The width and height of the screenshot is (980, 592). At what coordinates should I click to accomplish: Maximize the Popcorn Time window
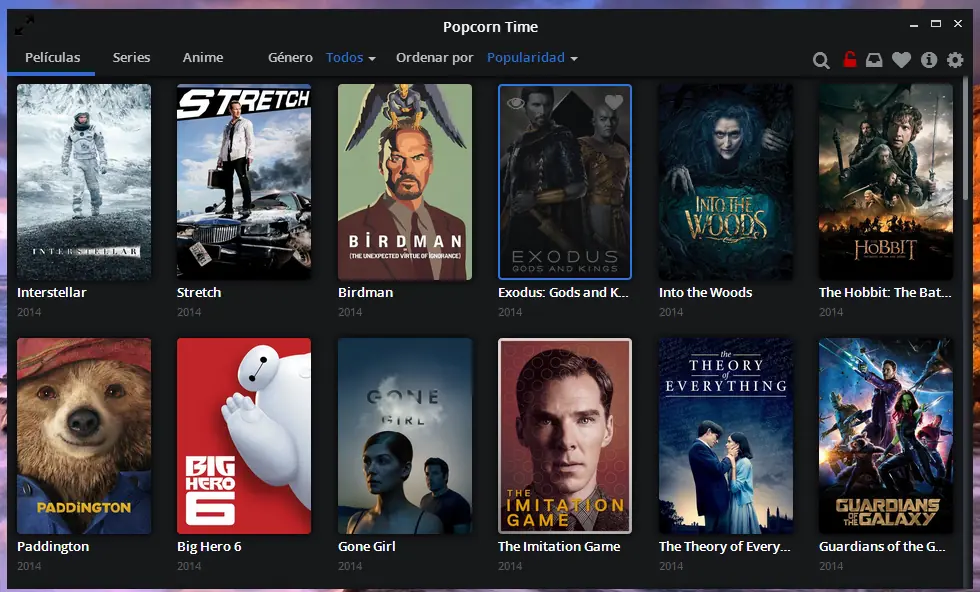click(x=936, y=24)
